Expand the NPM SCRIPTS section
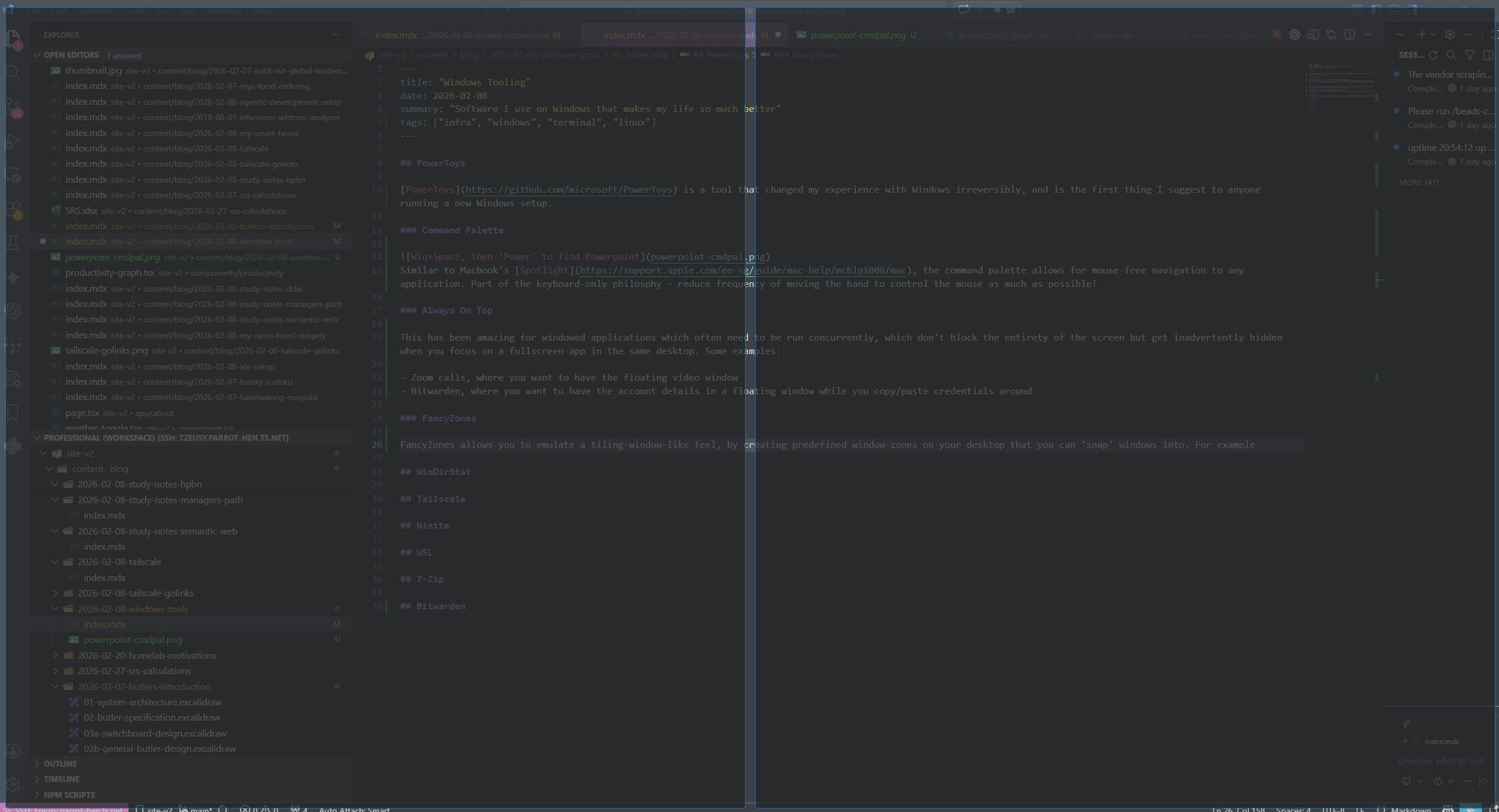The width and height of the screenshot is (1499, 812). (x=68, y=794)
